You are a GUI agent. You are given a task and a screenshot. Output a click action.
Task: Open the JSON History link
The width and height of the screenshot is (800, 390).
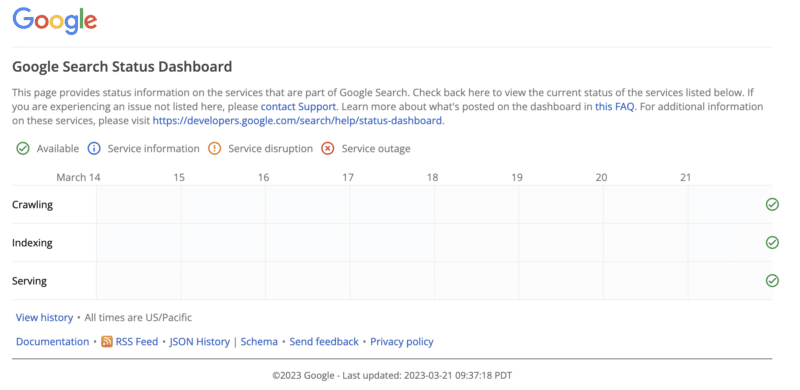[x=199, y=342]
